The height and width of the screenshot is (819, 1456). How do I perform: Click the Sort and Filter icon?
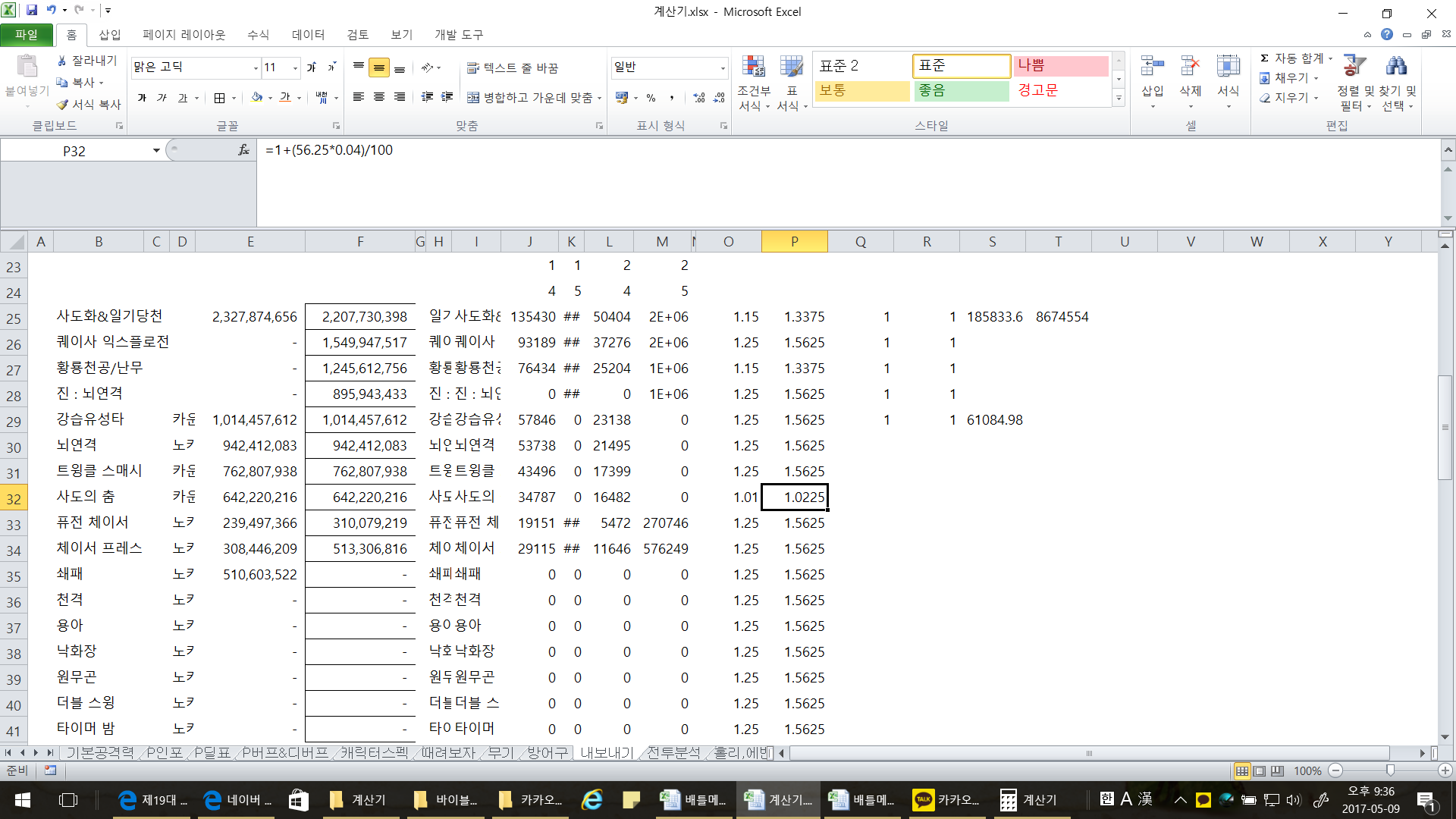[1354, 67]
